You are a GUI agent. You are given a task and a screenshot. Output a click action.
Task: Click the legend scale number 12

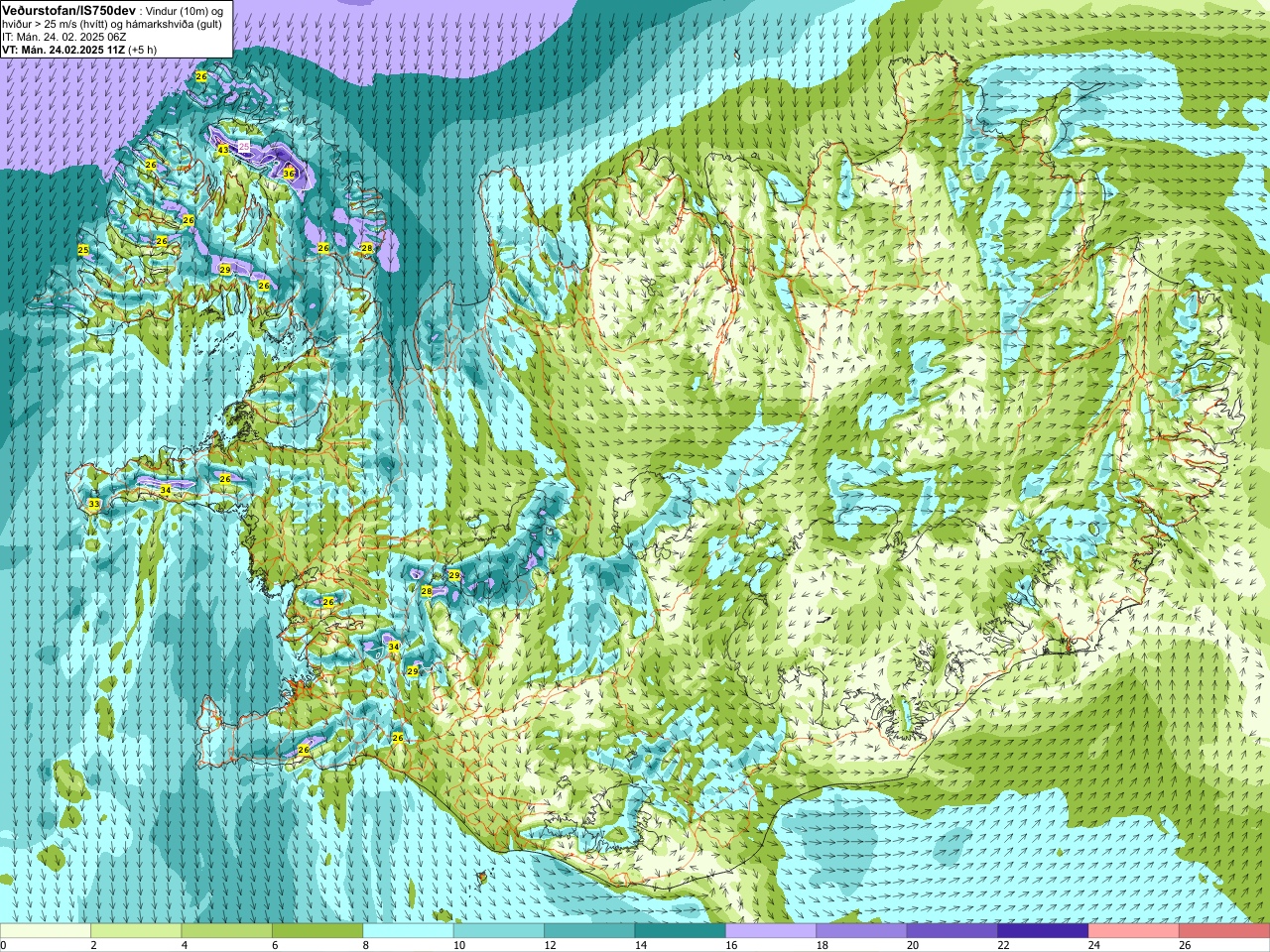(x=549, y=946)
